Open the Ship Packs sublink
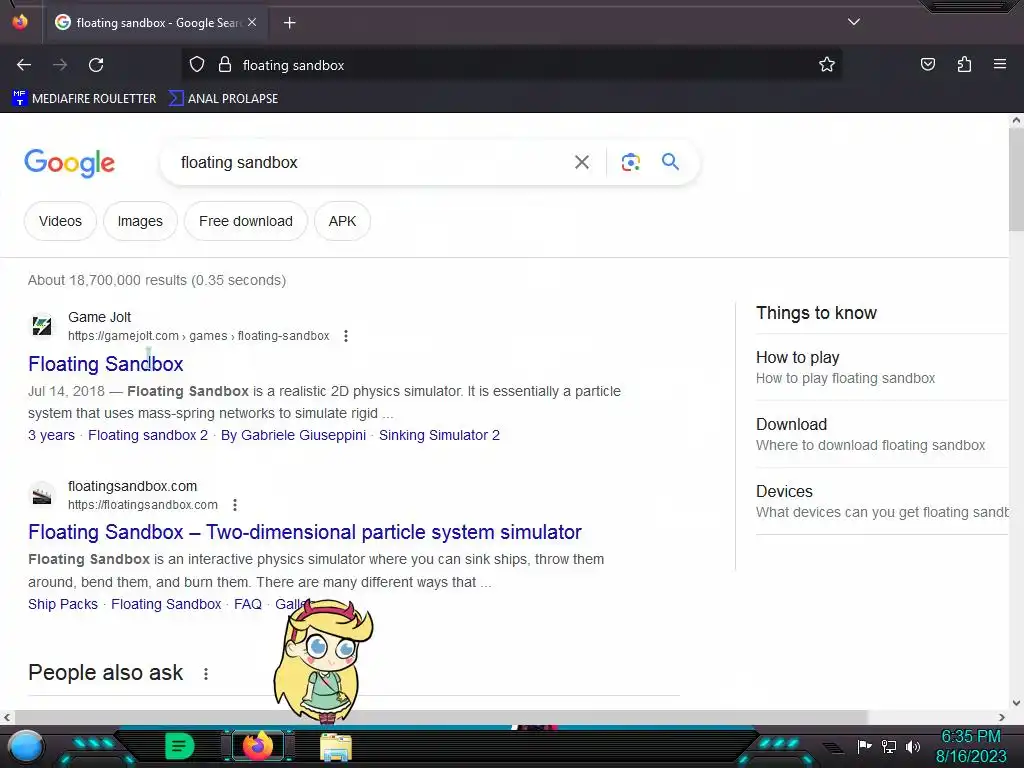Screen dimensions: 1024x768 [x=63, y=604]
